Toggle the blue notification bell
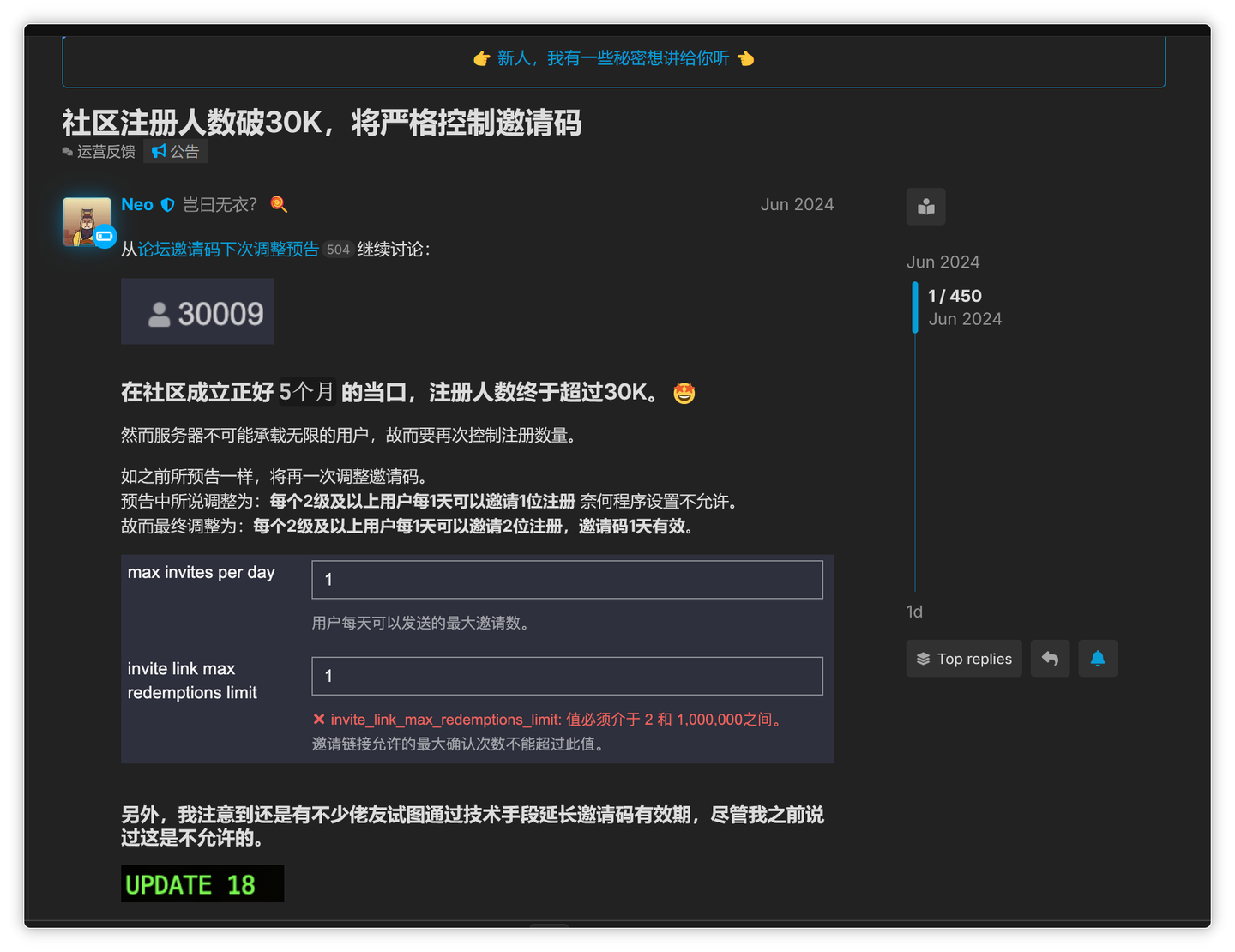Image resolution: width=1235 pixels, height=952 pixels. coord(1098,658)
